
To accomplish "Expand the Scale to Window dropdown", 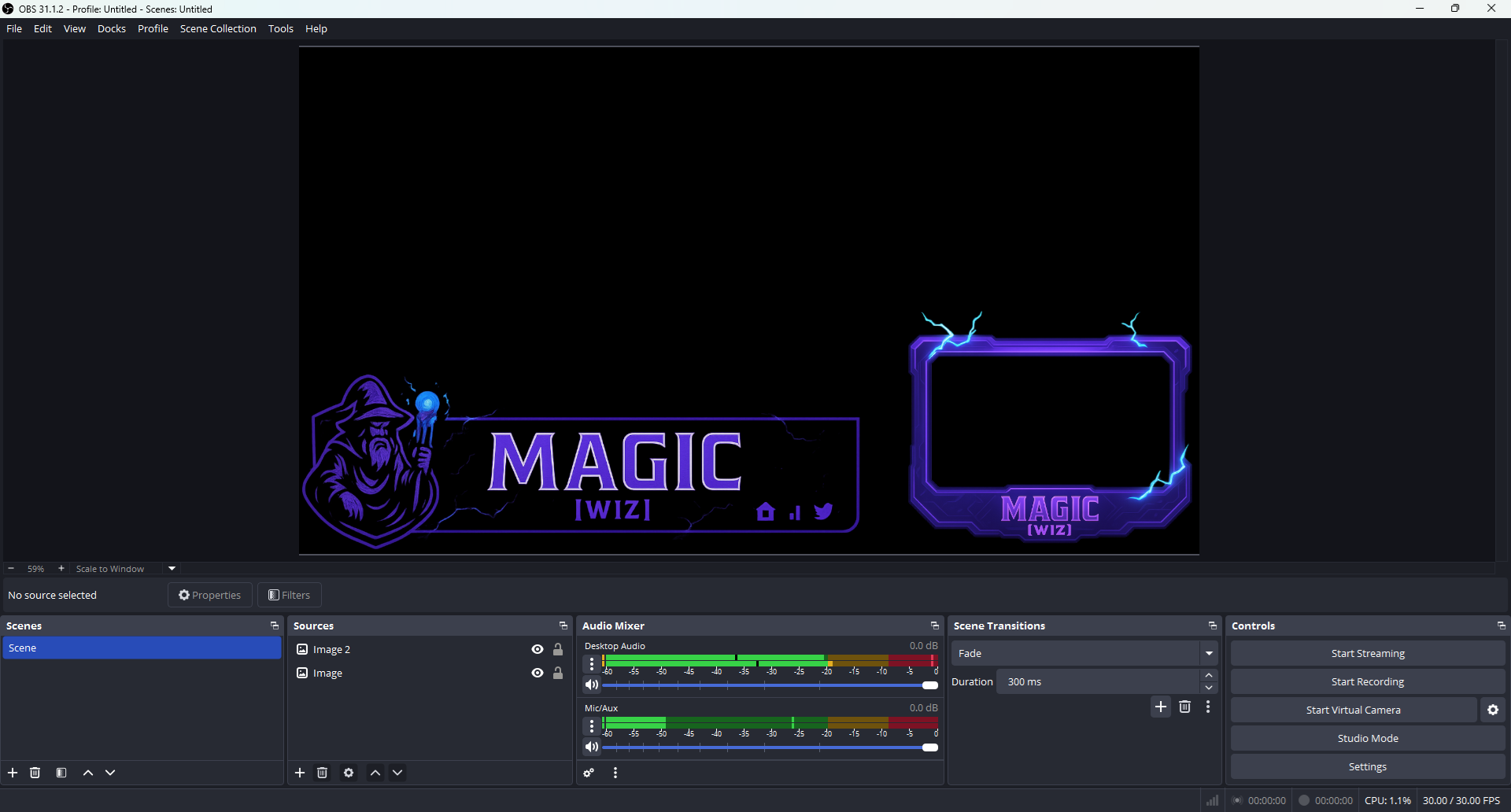I will 172,568.
